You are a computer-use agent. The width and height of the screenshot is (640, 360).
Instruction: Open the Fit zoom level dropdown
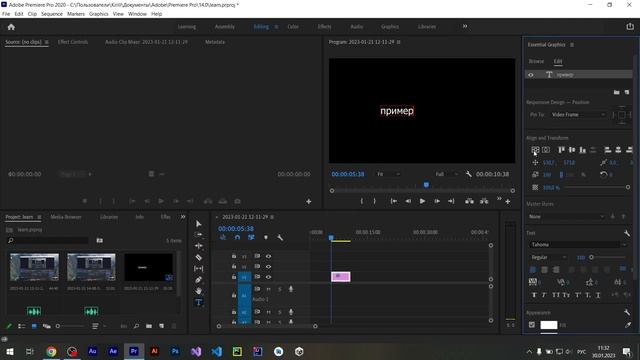[388, 174]
